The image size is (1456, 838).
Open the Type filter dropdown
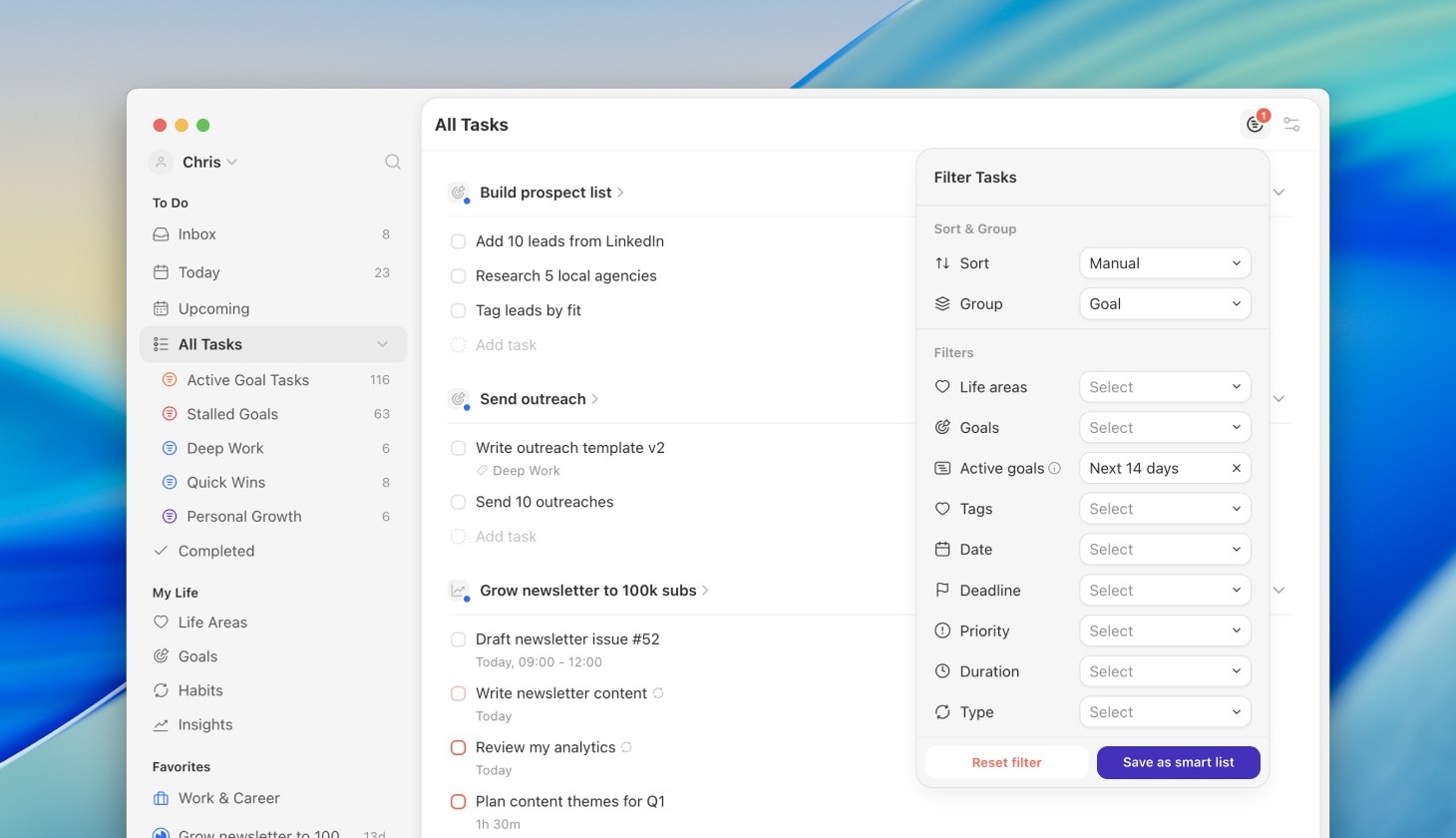click(x=1165, y=712)
